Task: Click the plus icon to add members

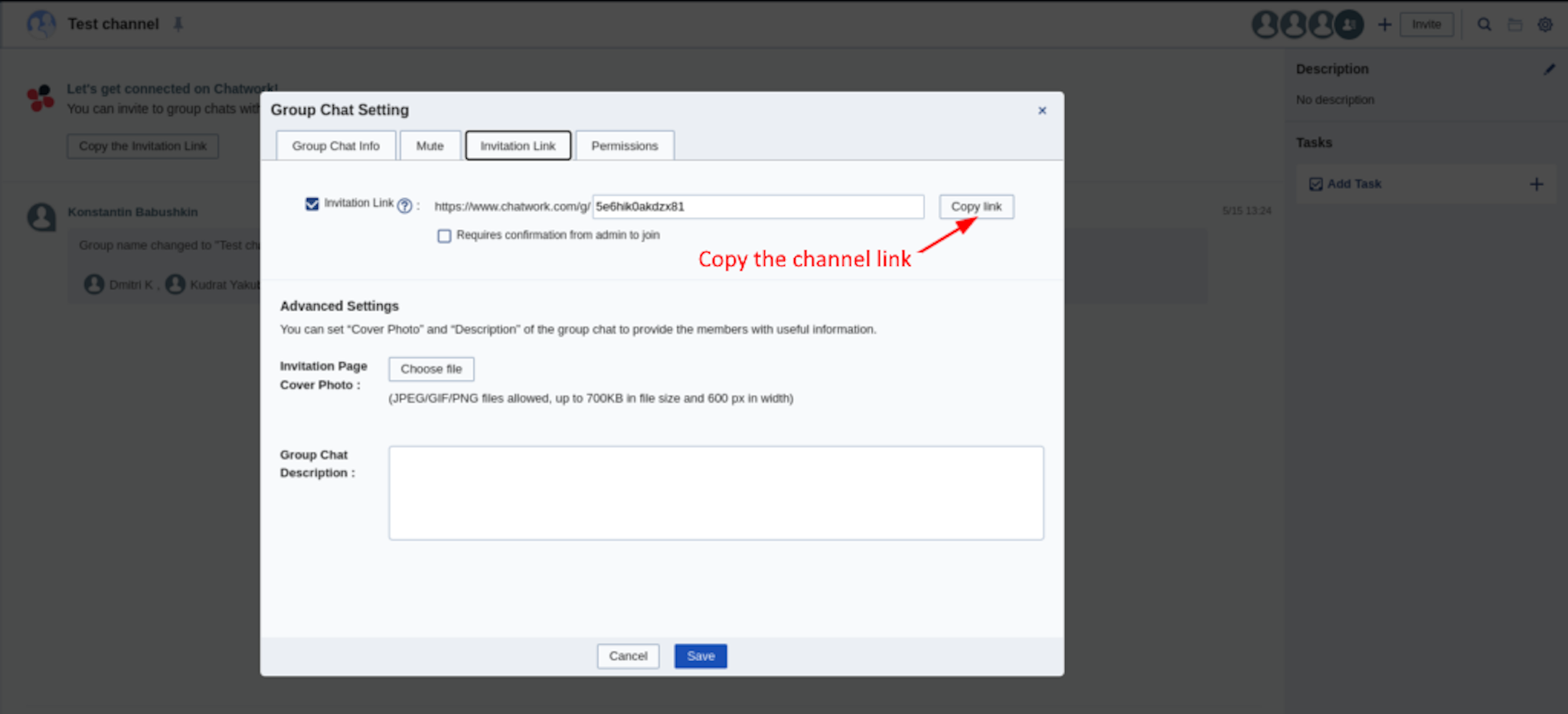Action: point(1384,25)
